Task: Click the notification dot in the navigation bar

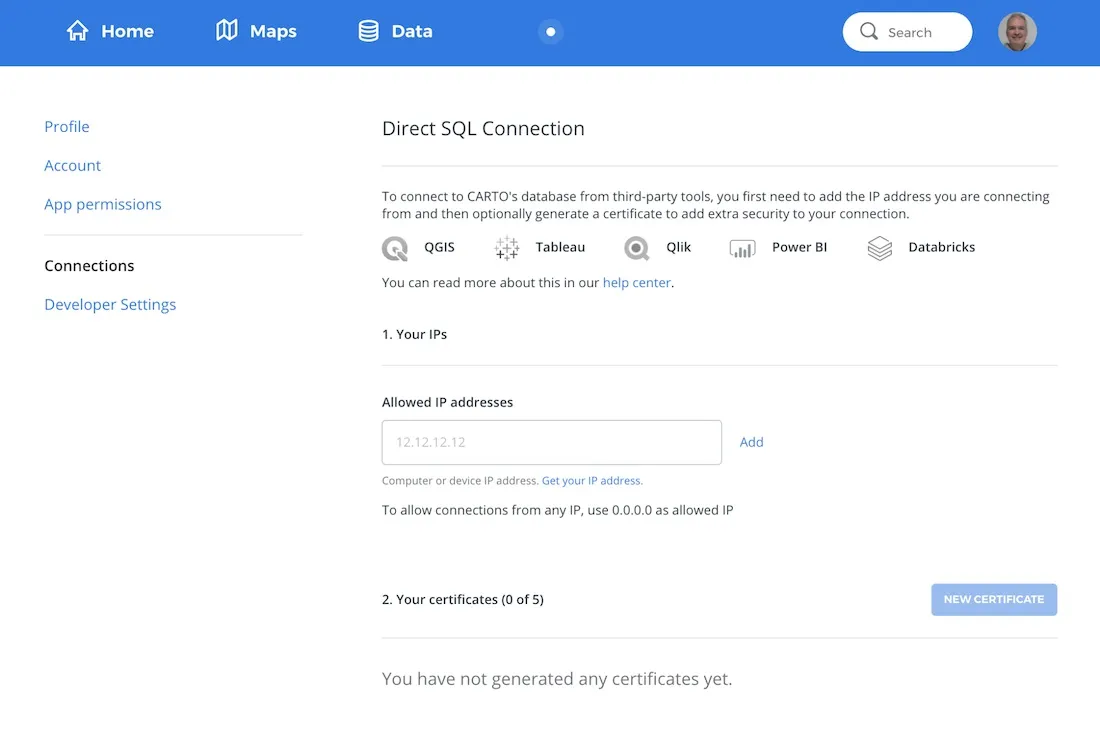Action: [x=550, y=31]
